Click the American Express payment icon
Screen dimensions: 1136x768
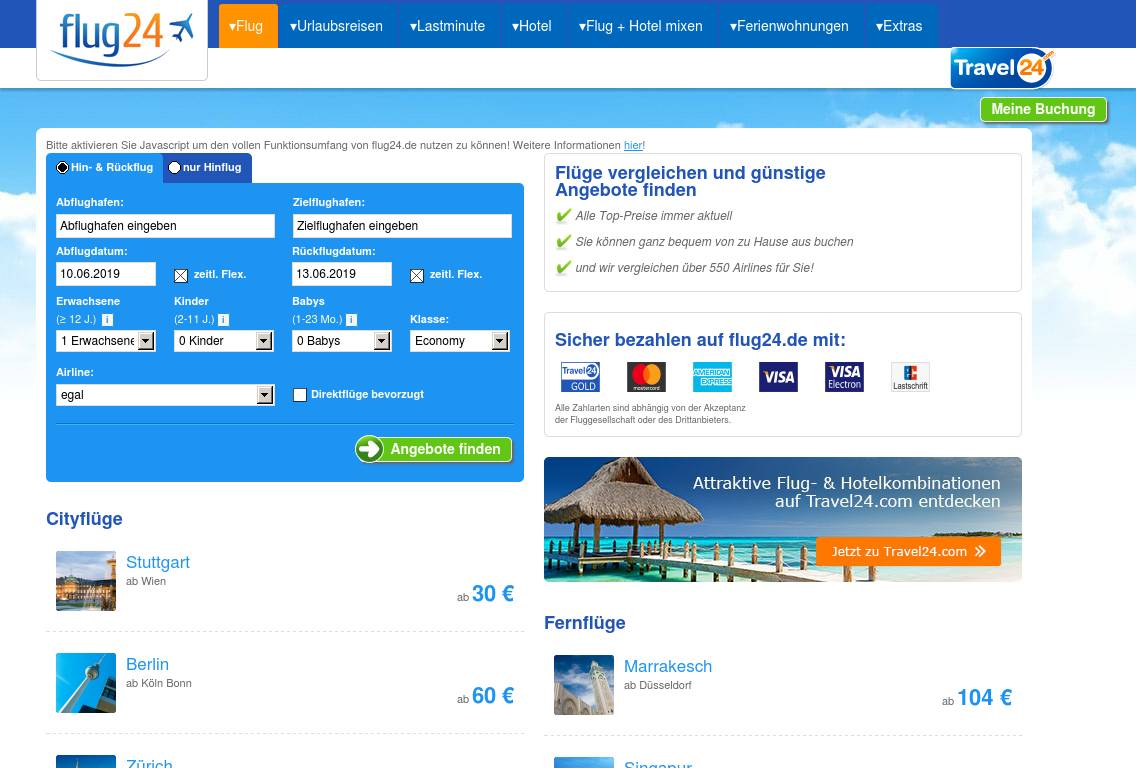(712, 377)
